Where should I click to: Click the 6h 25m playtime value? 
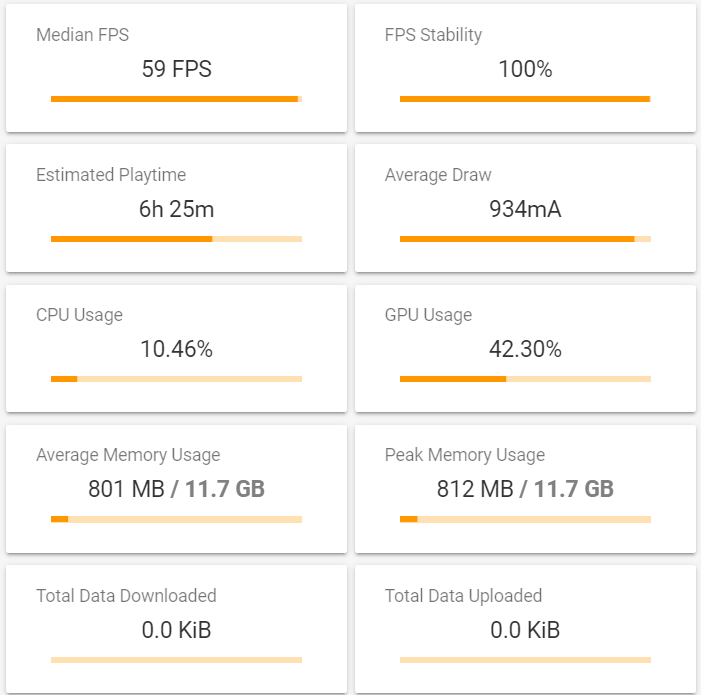177,210
